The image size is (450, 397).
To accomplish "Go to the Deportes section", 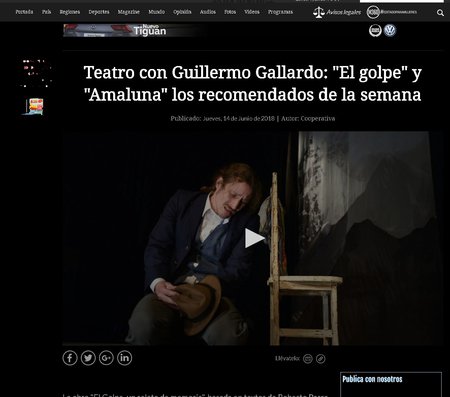I will tap(99, 12).
